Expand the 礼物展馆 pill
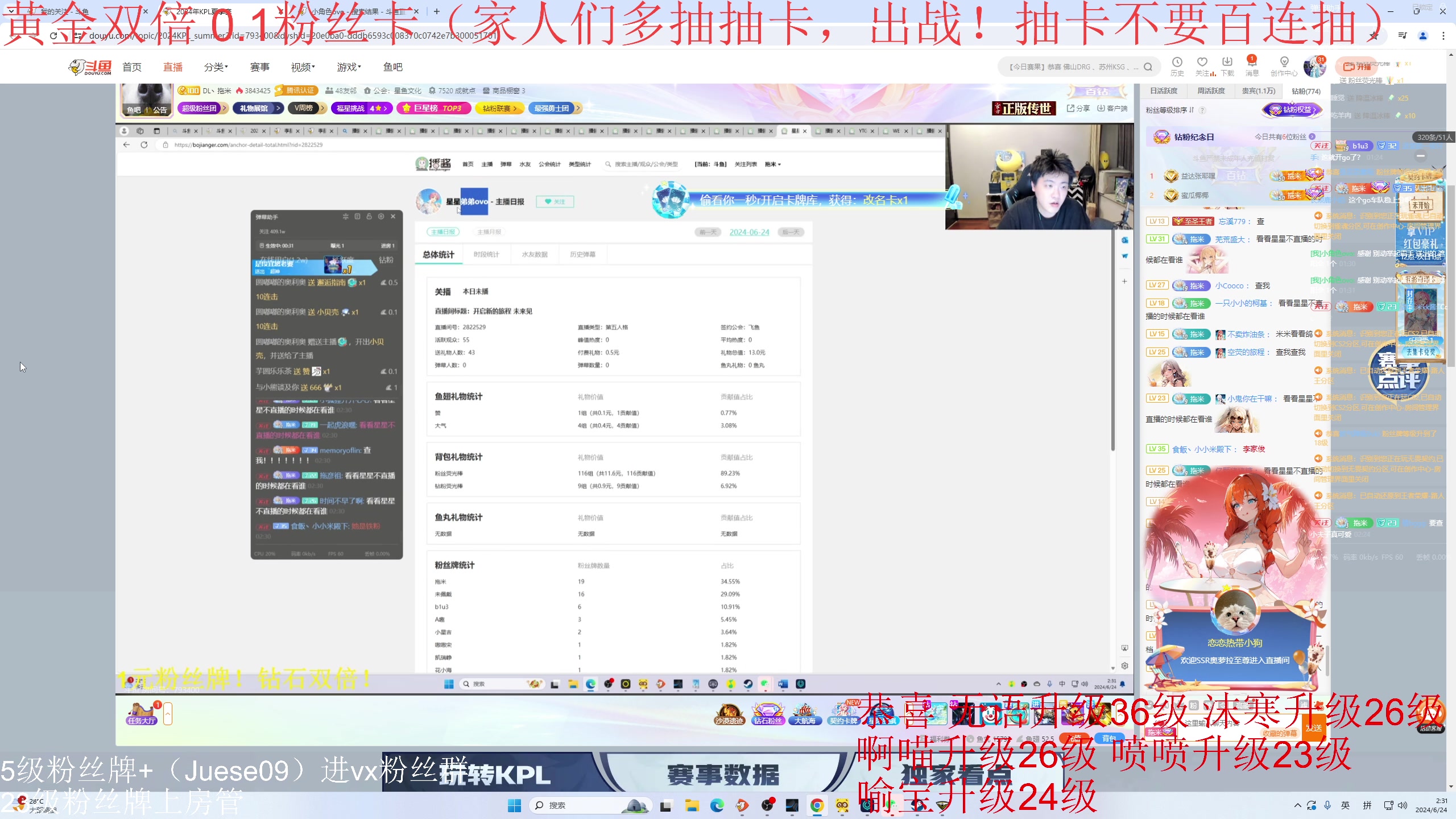The image size is (1456, 819). click(258, 108)
